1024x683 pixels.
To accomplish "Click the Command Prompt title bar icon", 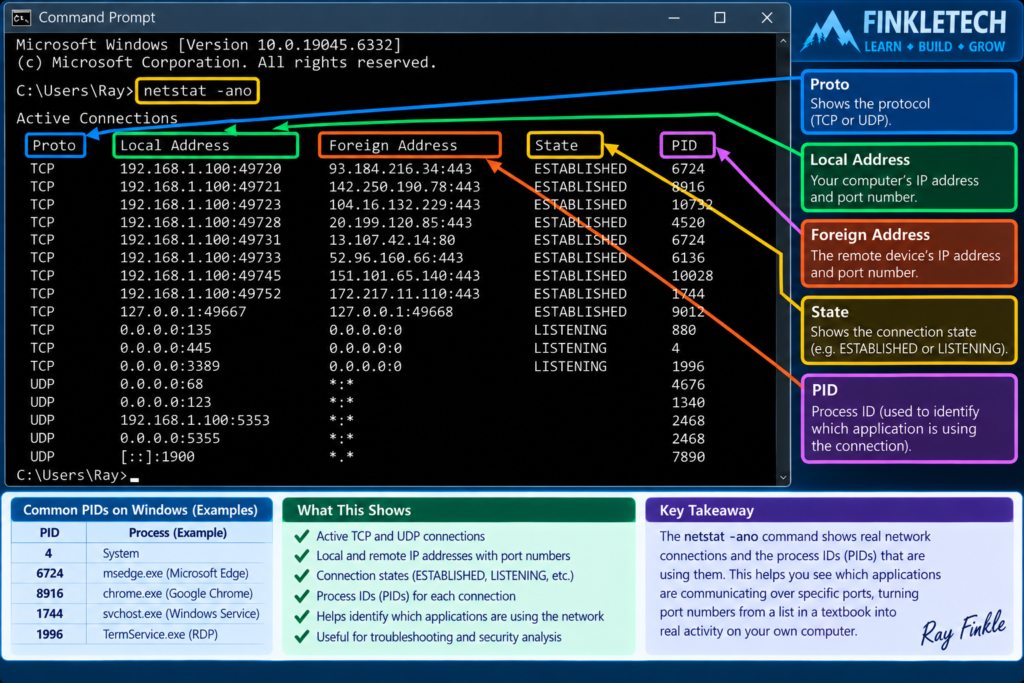I will (x=21, y=18).
